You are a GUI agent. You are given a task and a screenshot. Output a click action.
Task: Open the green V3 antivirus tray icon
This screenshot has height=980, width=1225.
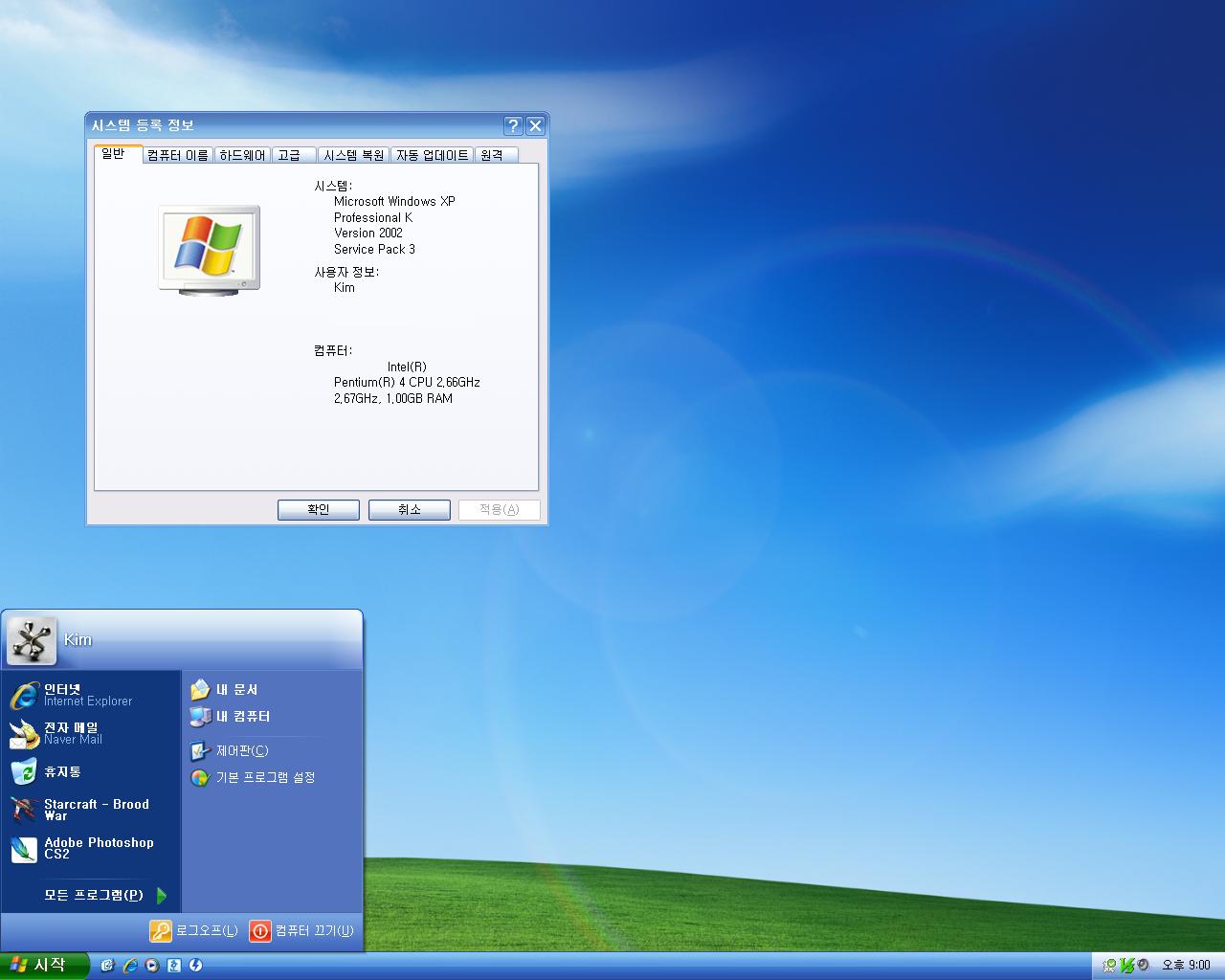(1127, 965)
